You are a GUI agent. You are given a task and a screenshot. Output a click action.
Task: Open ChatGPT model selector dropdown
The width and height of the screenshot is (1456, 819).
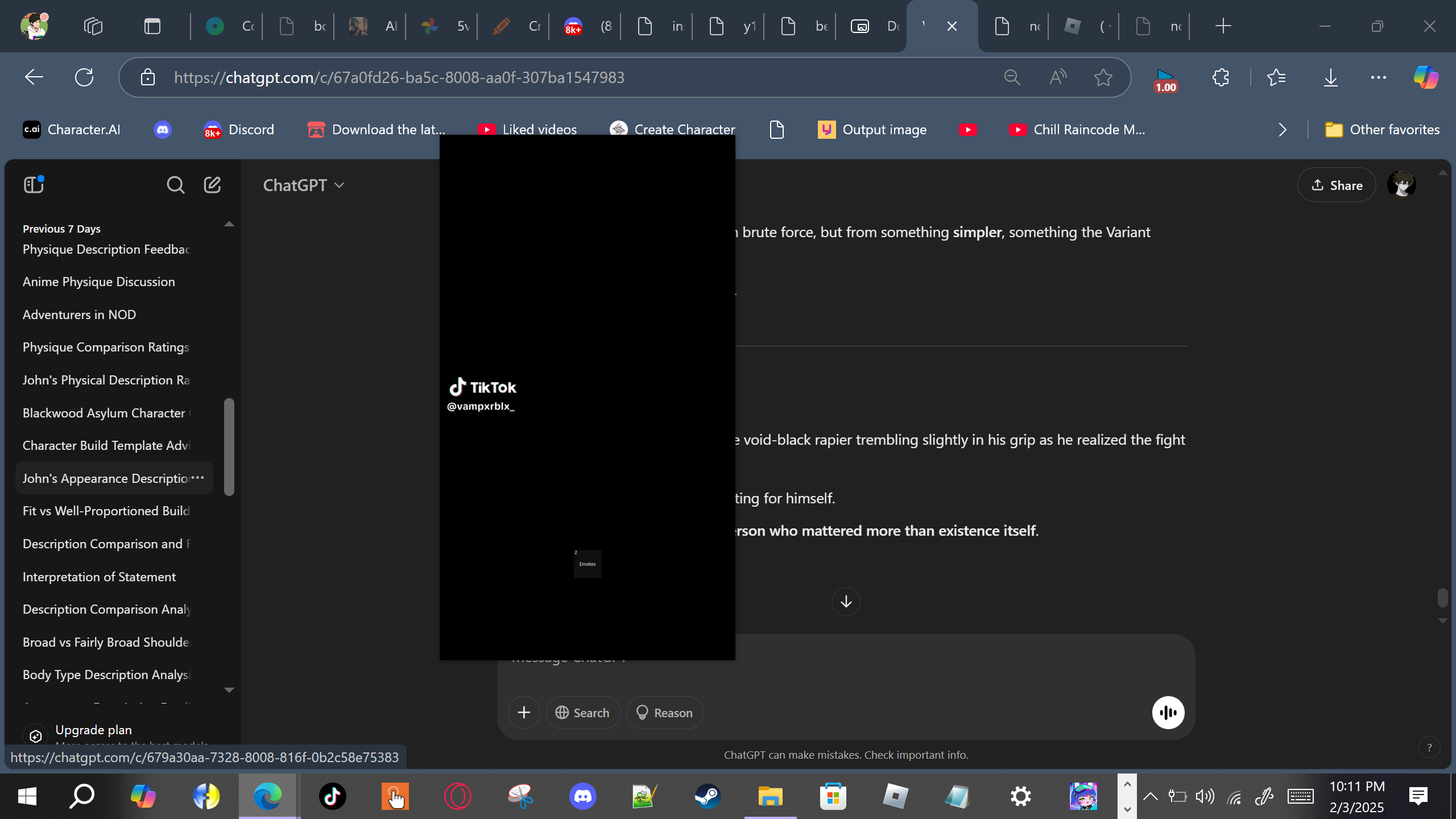click(304, 185)
